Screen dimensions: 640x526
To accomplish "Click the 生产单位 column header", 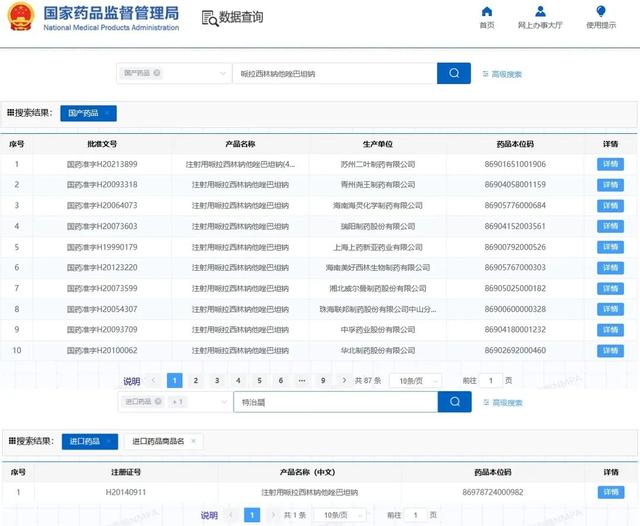I will [x=378, y=144].
